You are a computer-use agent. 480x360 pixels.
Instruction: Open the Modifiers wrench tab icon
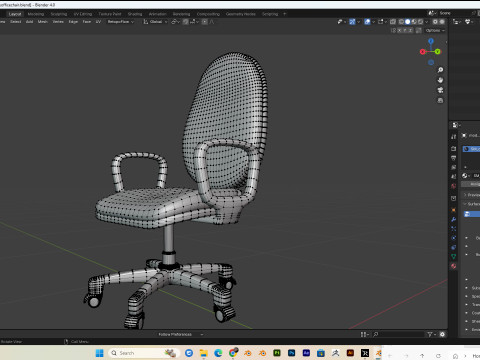click(453, 219)
